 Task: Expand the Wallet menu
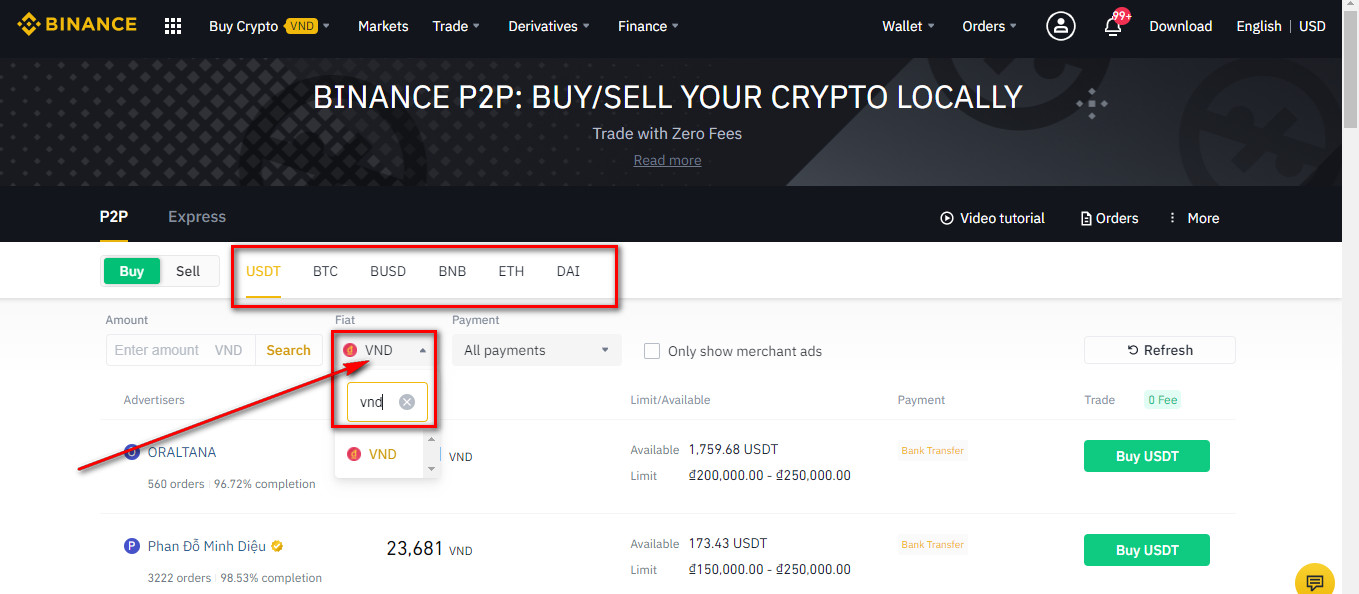tap(908, 26)
